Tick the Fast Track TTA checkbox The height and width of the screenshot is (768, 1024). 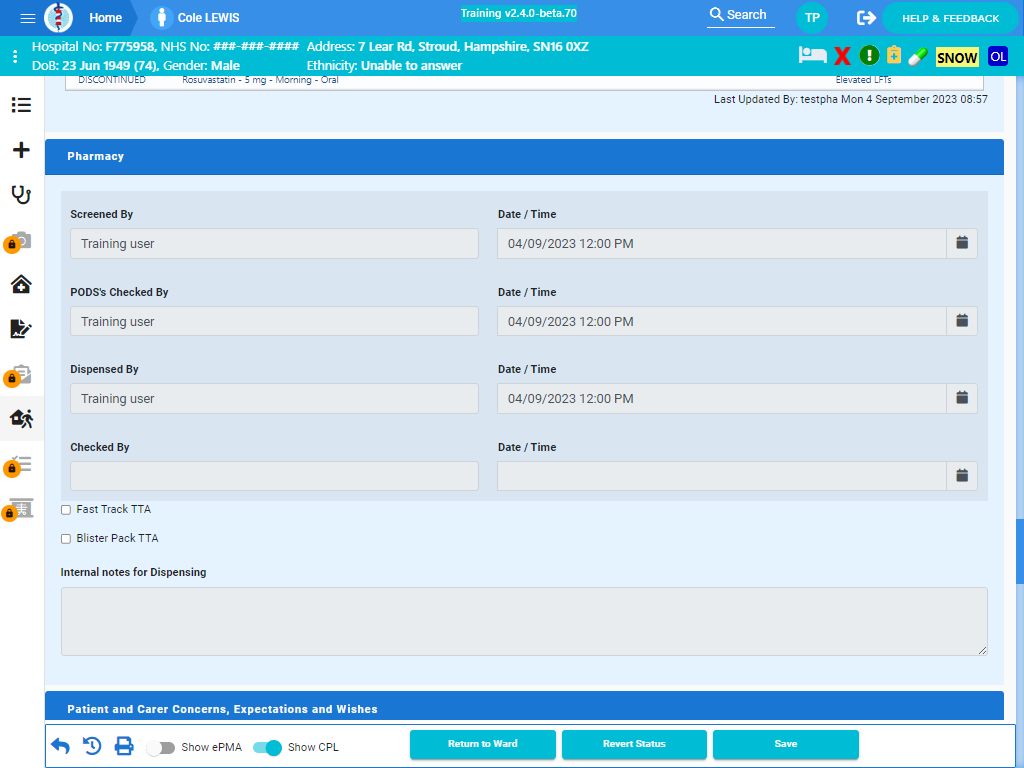point(66,510)
